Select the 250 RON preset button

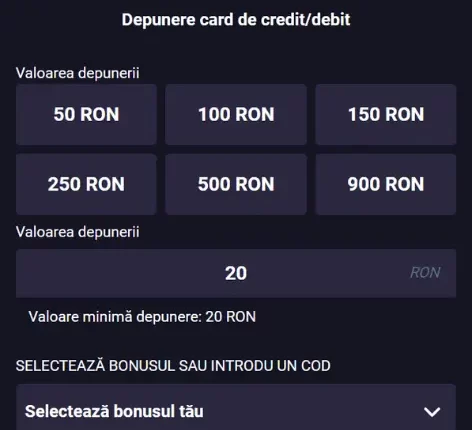pos(86,184)
